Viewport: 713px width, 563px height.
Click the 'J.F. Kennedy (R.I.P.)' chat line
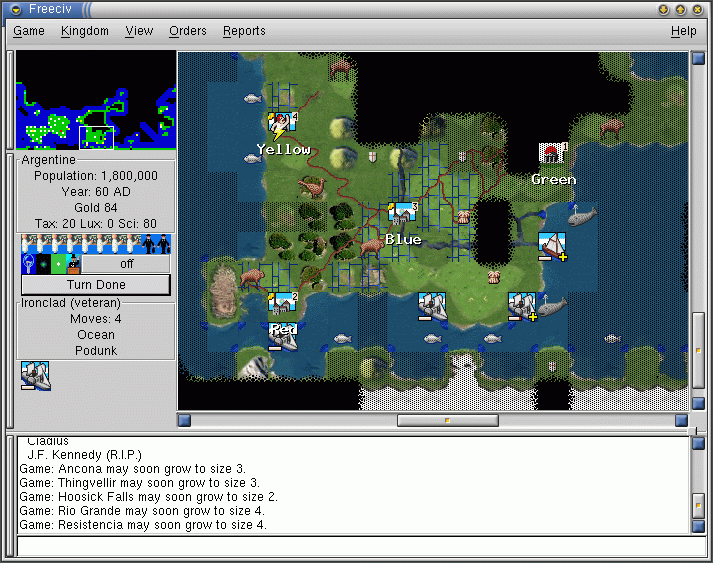[x=85, y=455]
